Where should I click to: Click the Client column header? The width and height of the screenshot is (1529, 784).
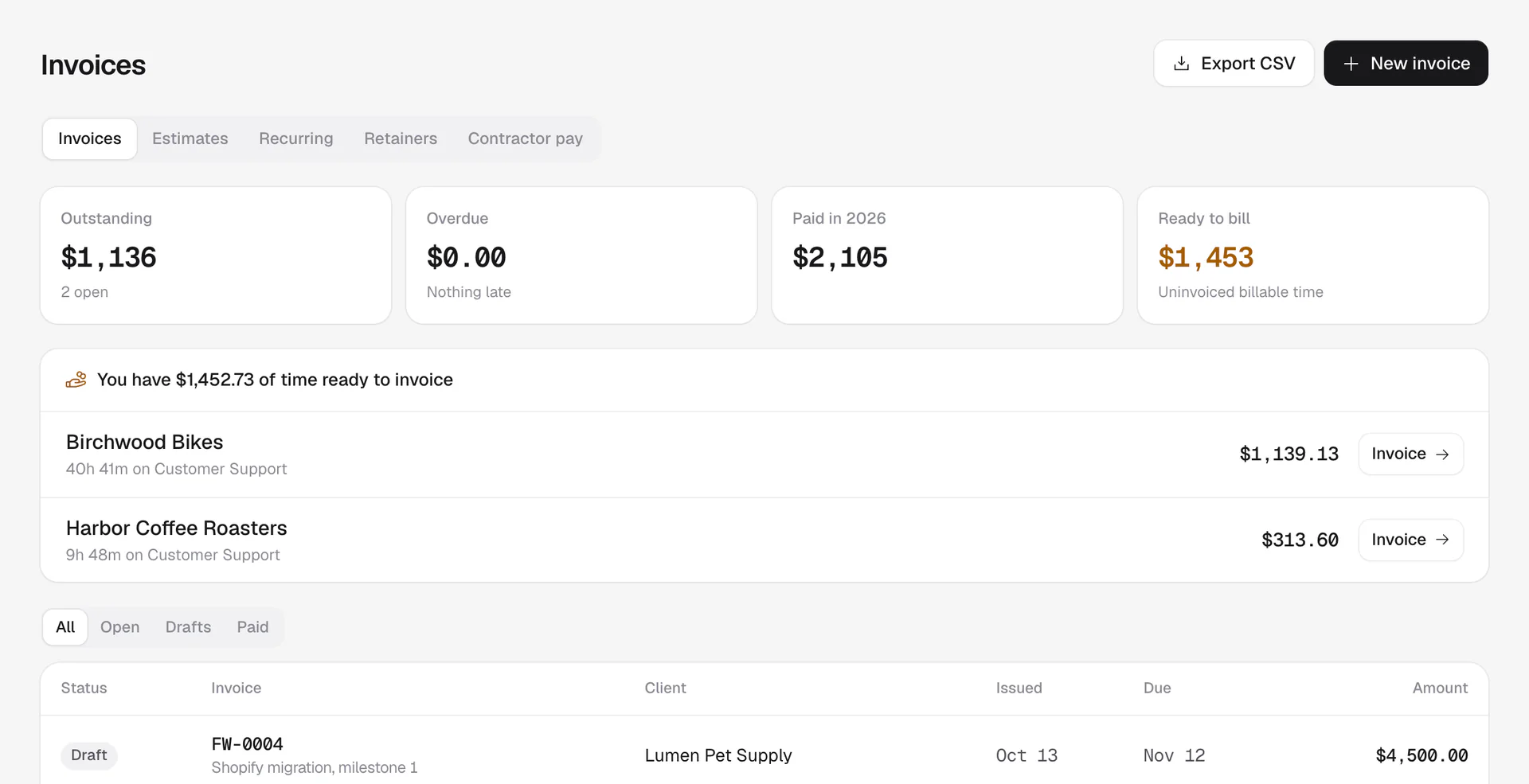(x=666, y=688)
